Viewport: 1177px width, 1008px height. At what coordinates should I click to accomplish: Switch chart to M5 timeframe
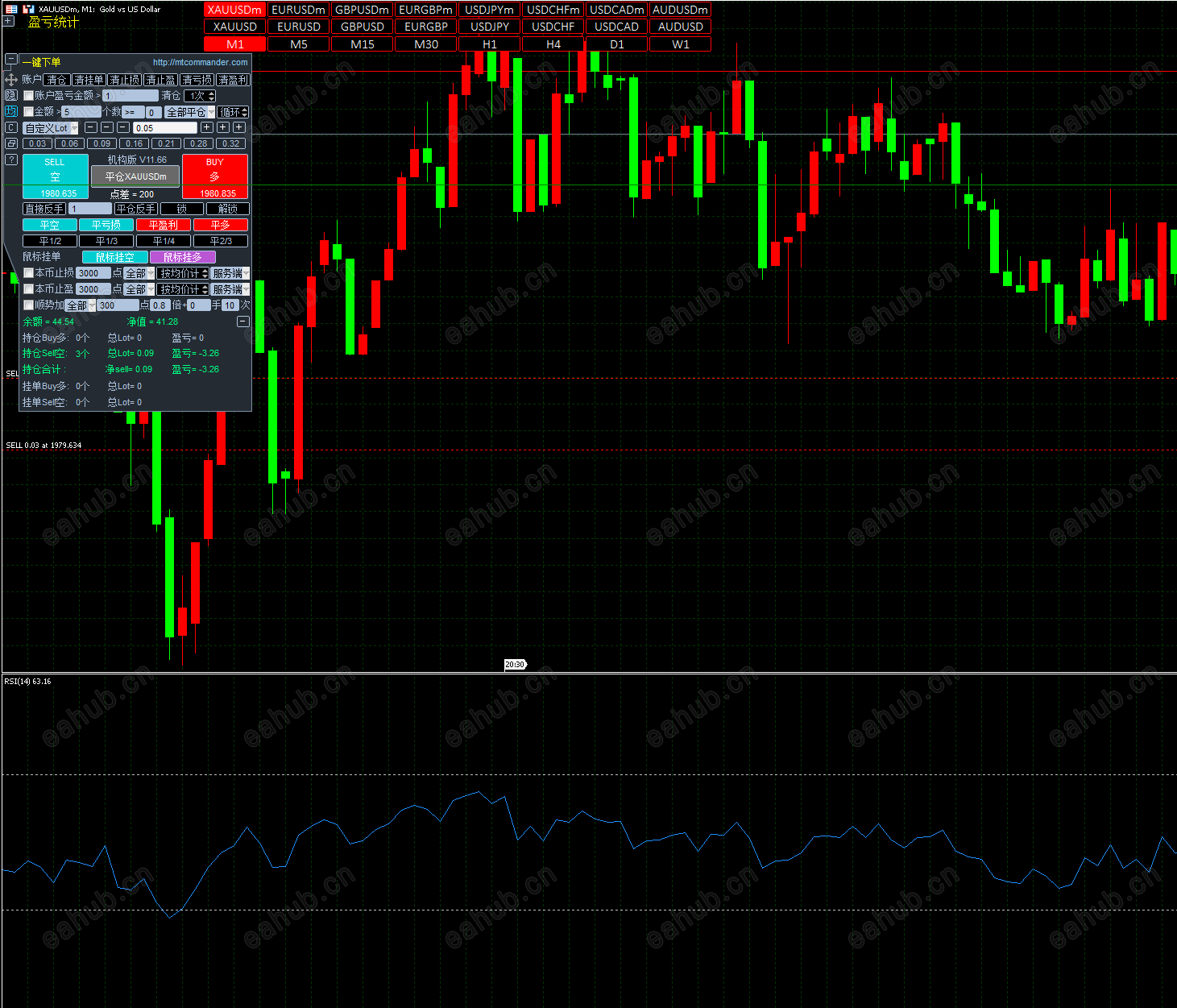[299, 44]
